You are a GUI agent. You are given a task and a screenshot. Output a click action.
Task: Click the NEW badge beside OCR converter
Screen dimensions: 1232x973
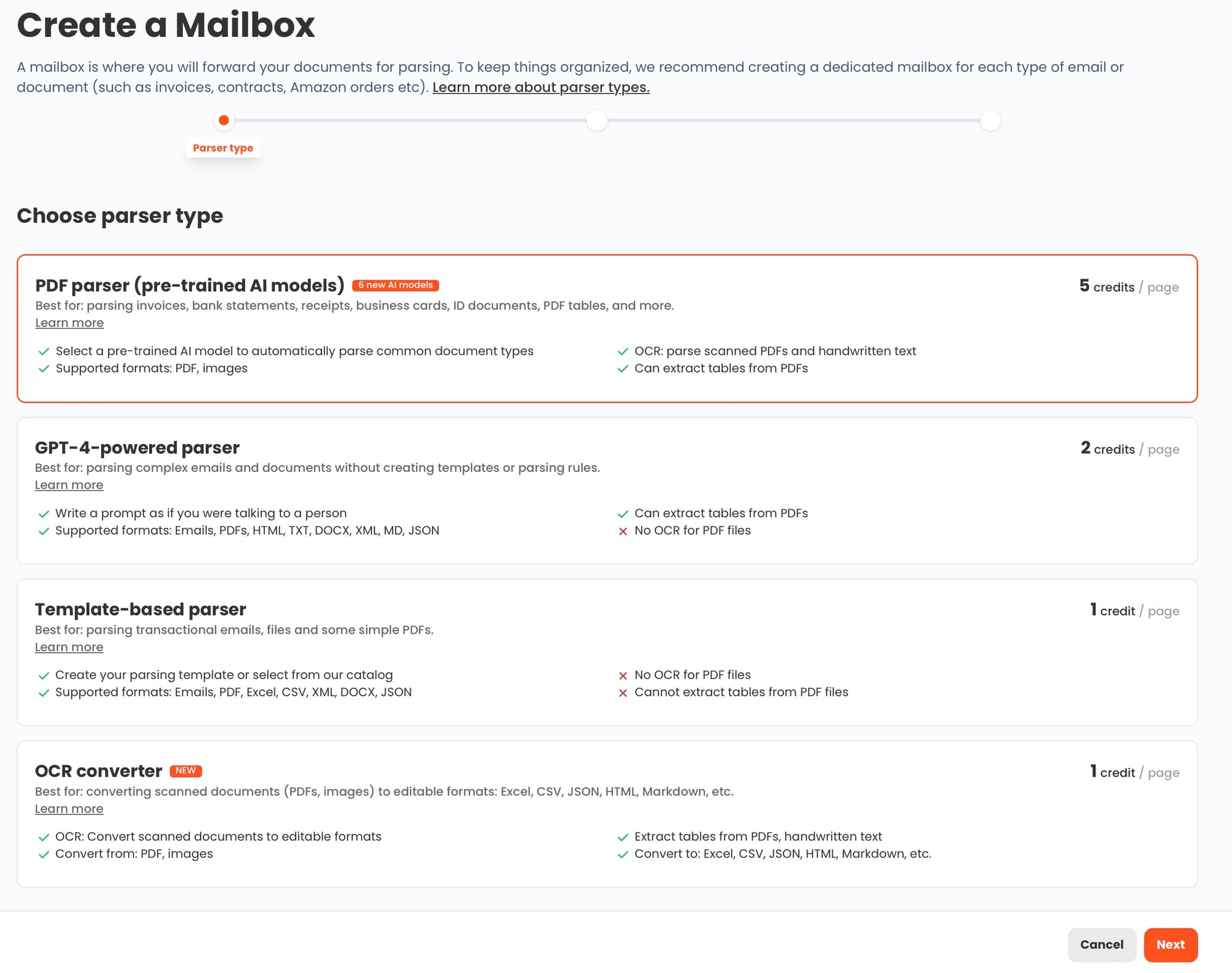coord(185,770)
